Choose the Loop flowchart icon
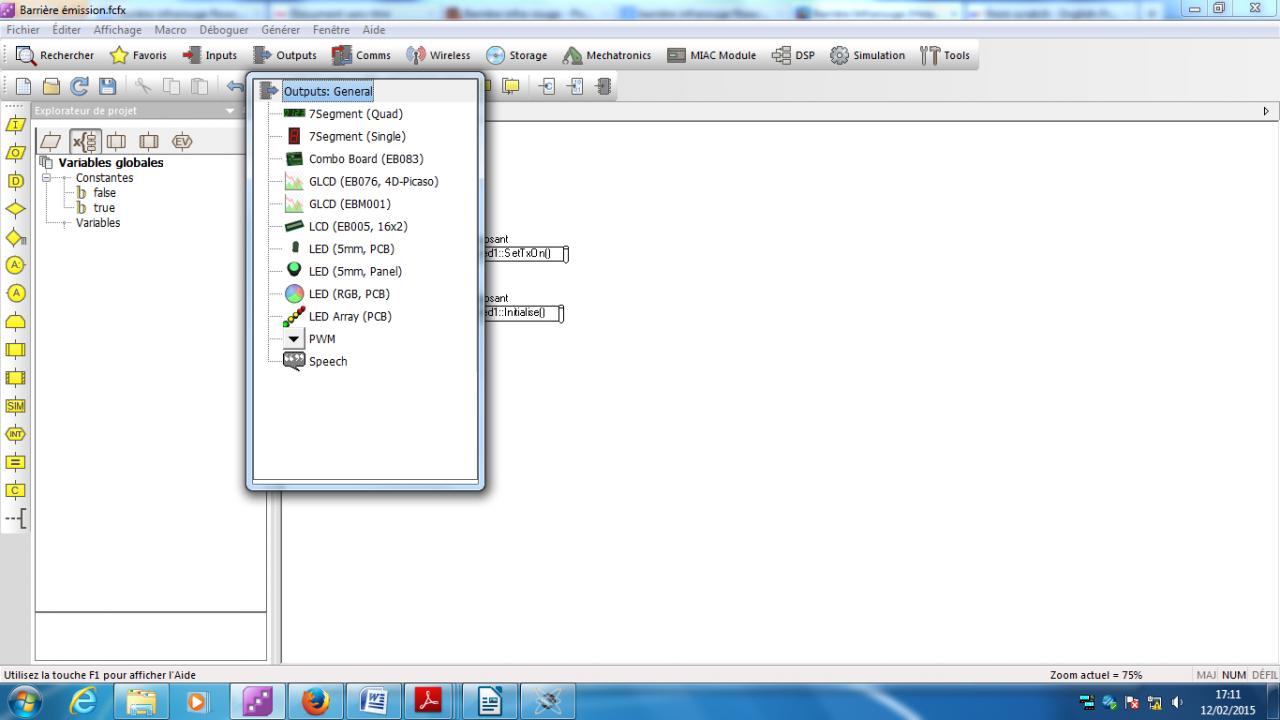Viewport: 1280px width, 720px height. tap(16, 322)
